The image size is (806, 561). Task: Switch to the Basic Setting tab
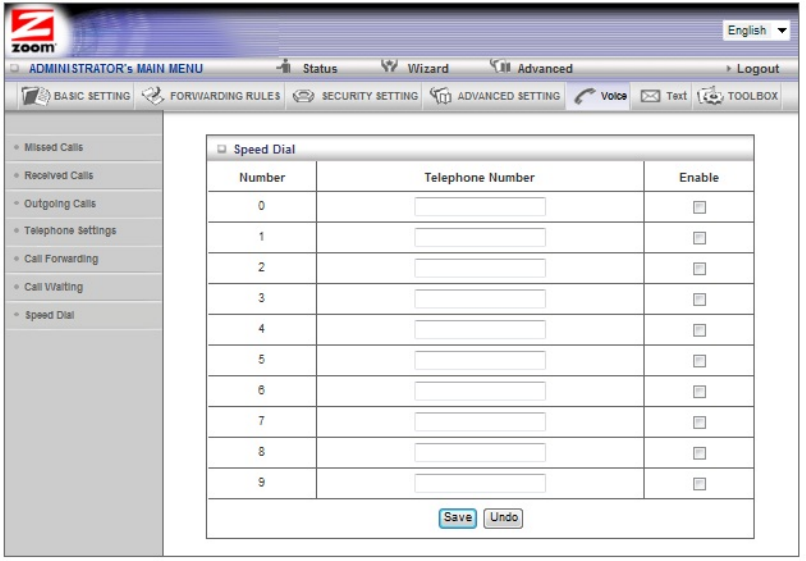click(76, 96)
